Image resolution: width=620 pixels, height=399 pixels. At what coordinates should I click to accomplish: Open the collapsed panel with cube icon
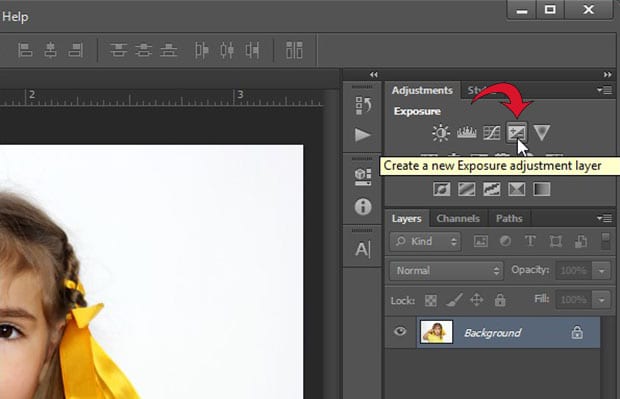click(x=363, y=176)
